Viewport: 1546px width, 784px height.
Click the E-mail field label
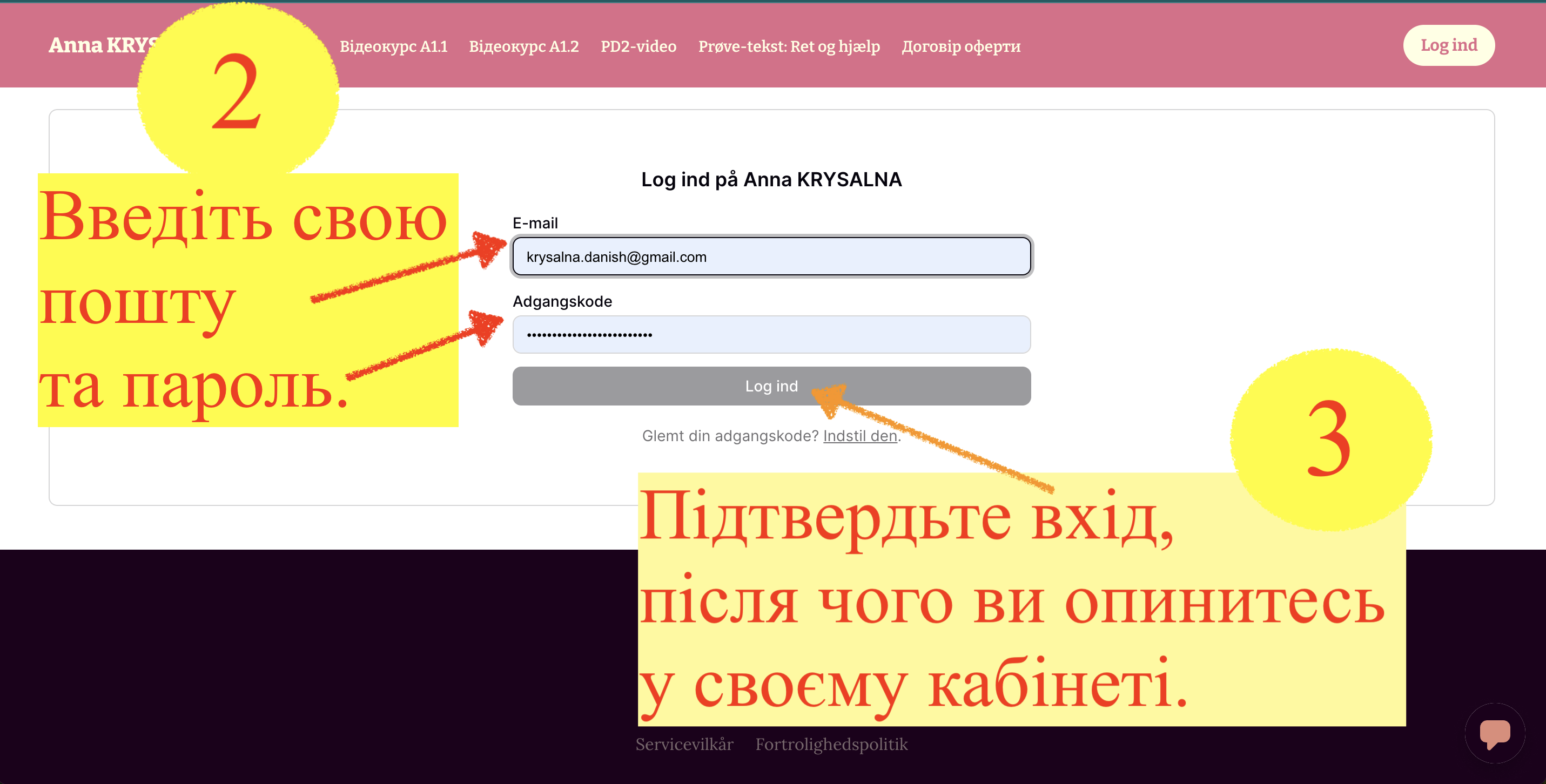535,223
